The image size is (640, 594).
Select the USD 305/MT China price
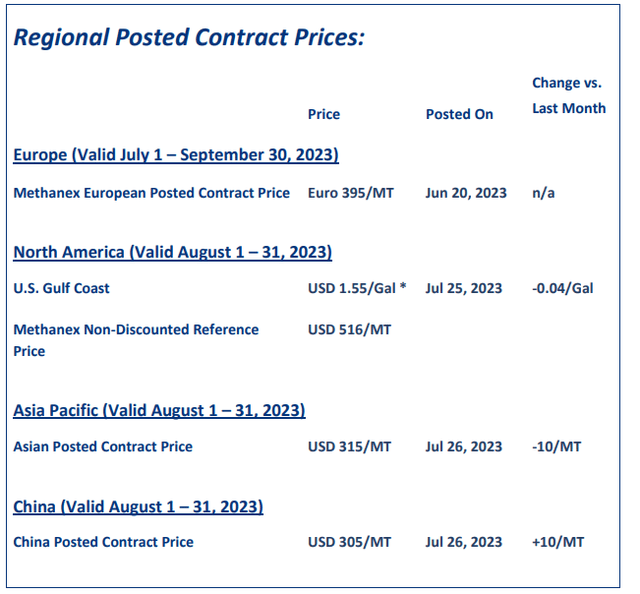[x=349, y=542]
